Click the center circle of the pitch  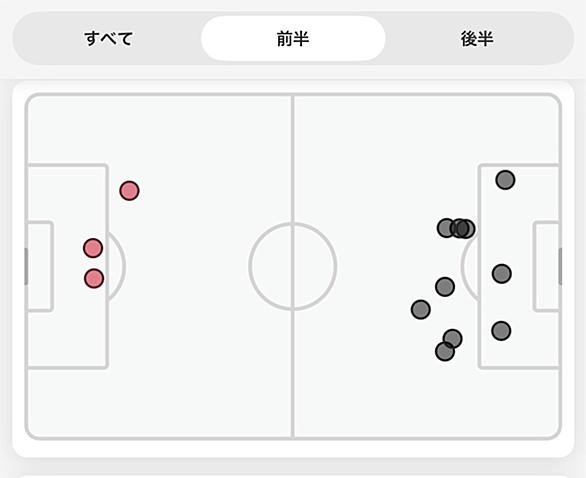293,266
